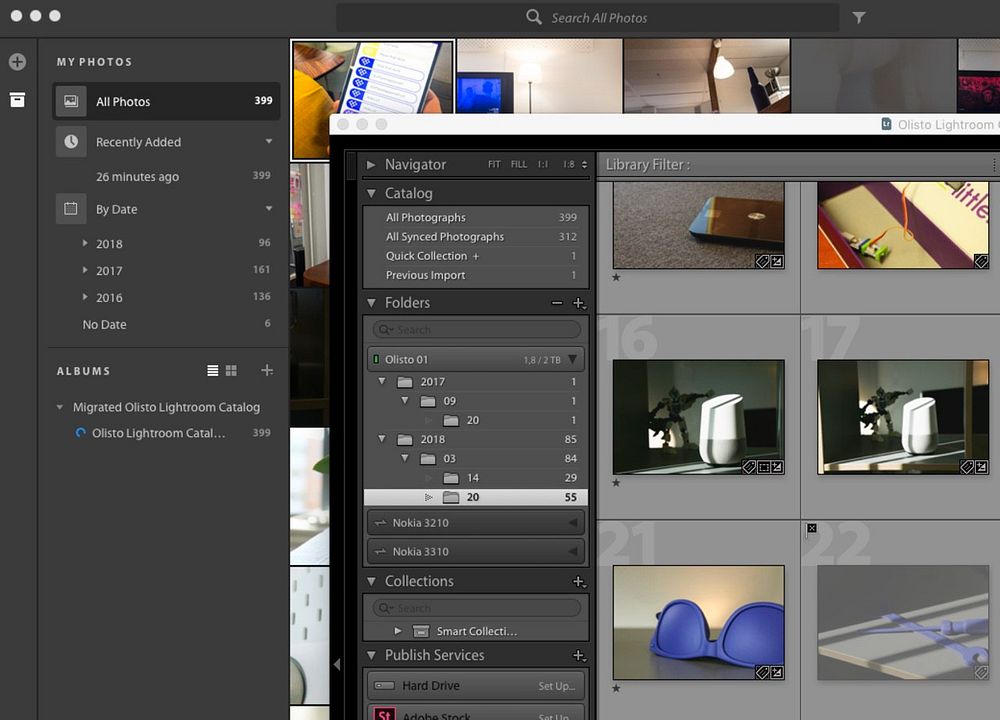The image size is (1000, 720).
Task: Switch albums to grid view
Action: coord(231,371)
